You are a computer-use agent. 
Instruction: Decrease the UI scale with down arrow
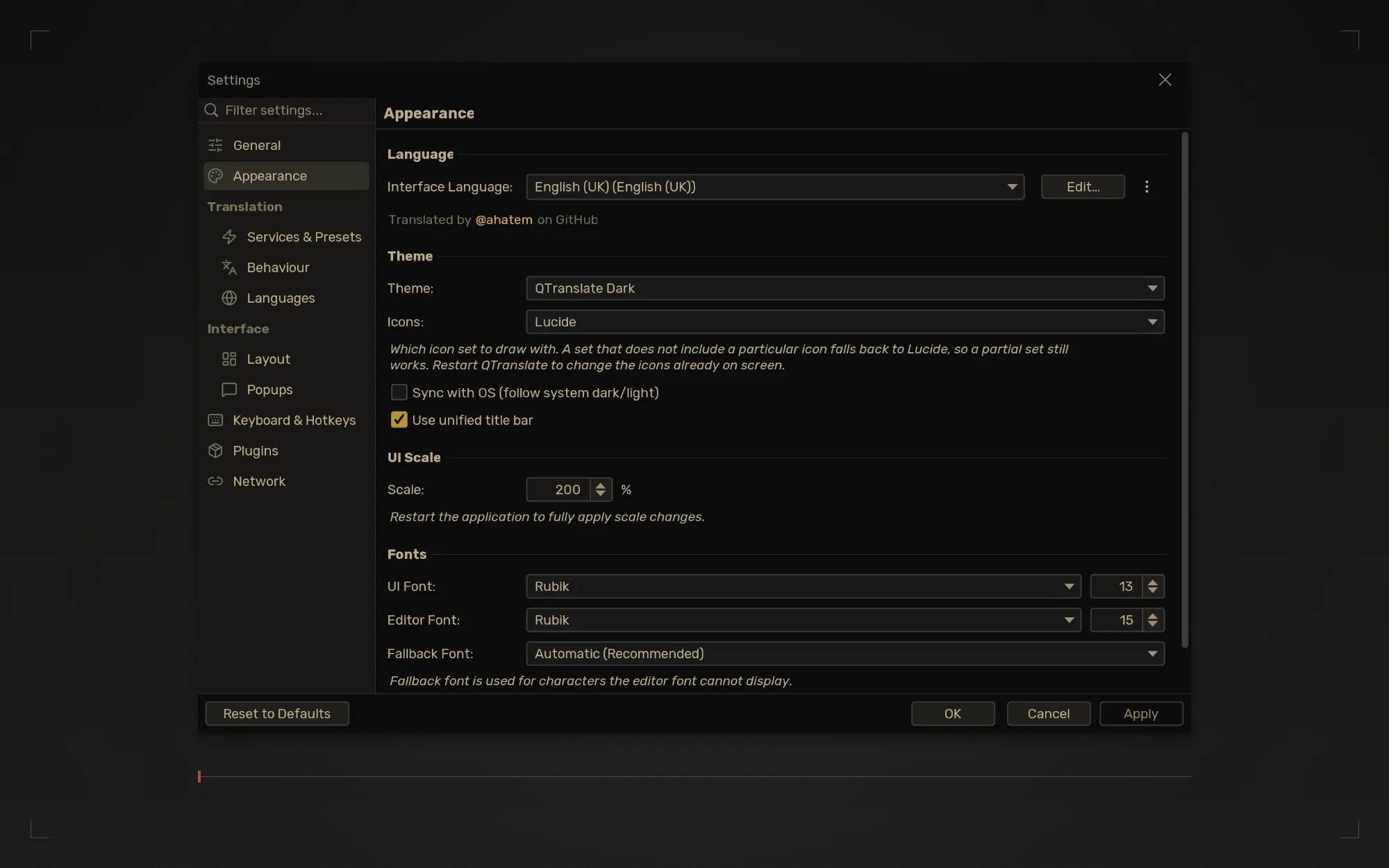pos(601,494)
